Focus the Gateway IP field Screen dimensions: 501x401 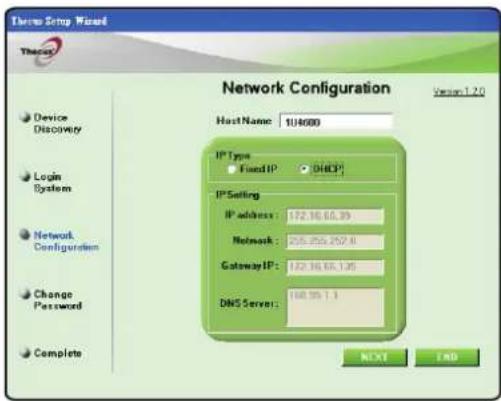335,267
